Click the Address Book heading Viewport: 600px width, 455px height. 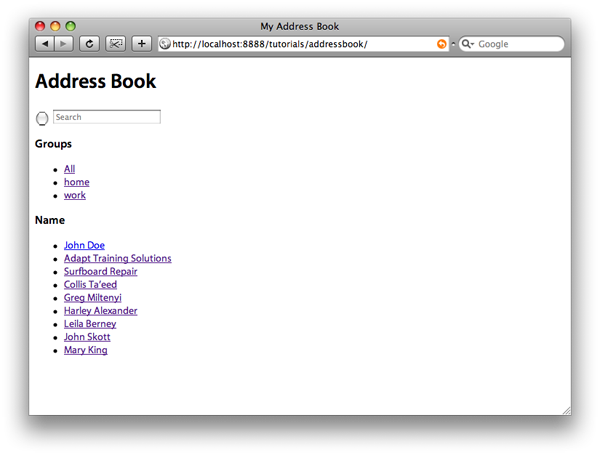(x=96, y=81)
